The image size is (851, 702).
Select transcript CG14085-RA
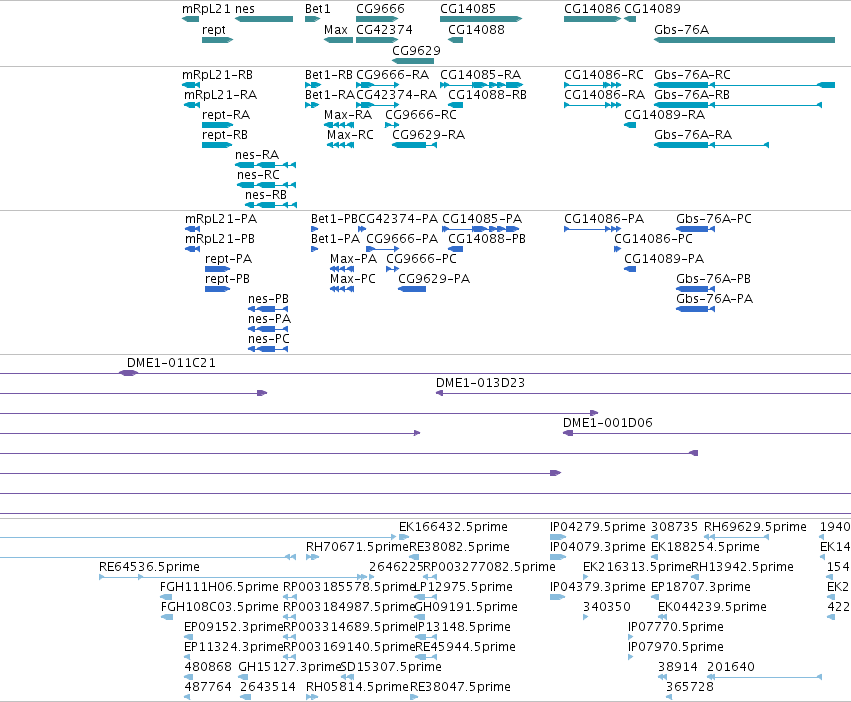click(480, 75)
